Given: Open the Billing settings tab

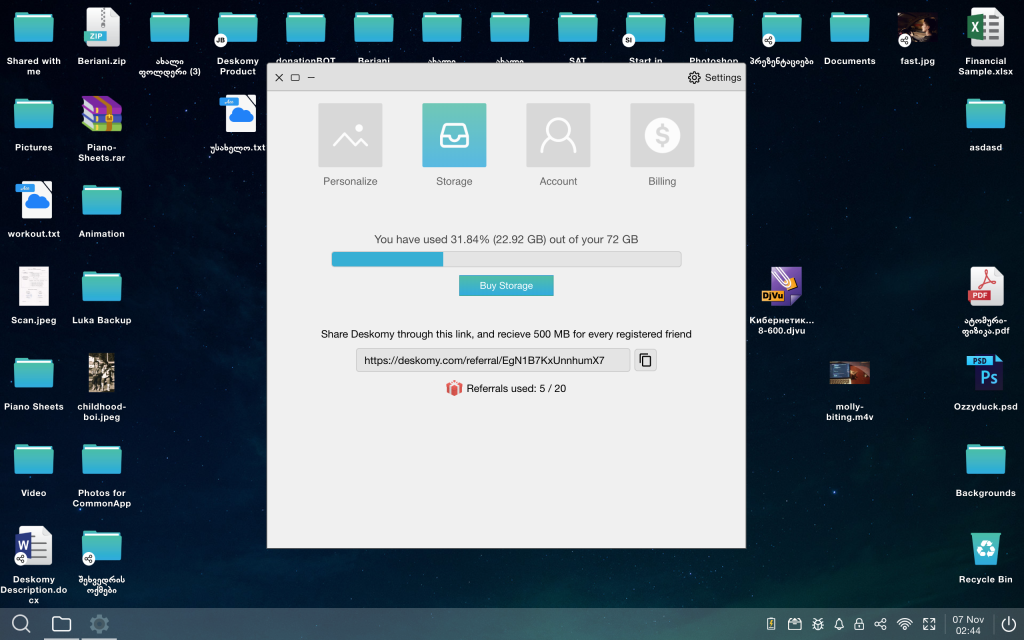Looking at the screenshot, I should click(662, 135).
